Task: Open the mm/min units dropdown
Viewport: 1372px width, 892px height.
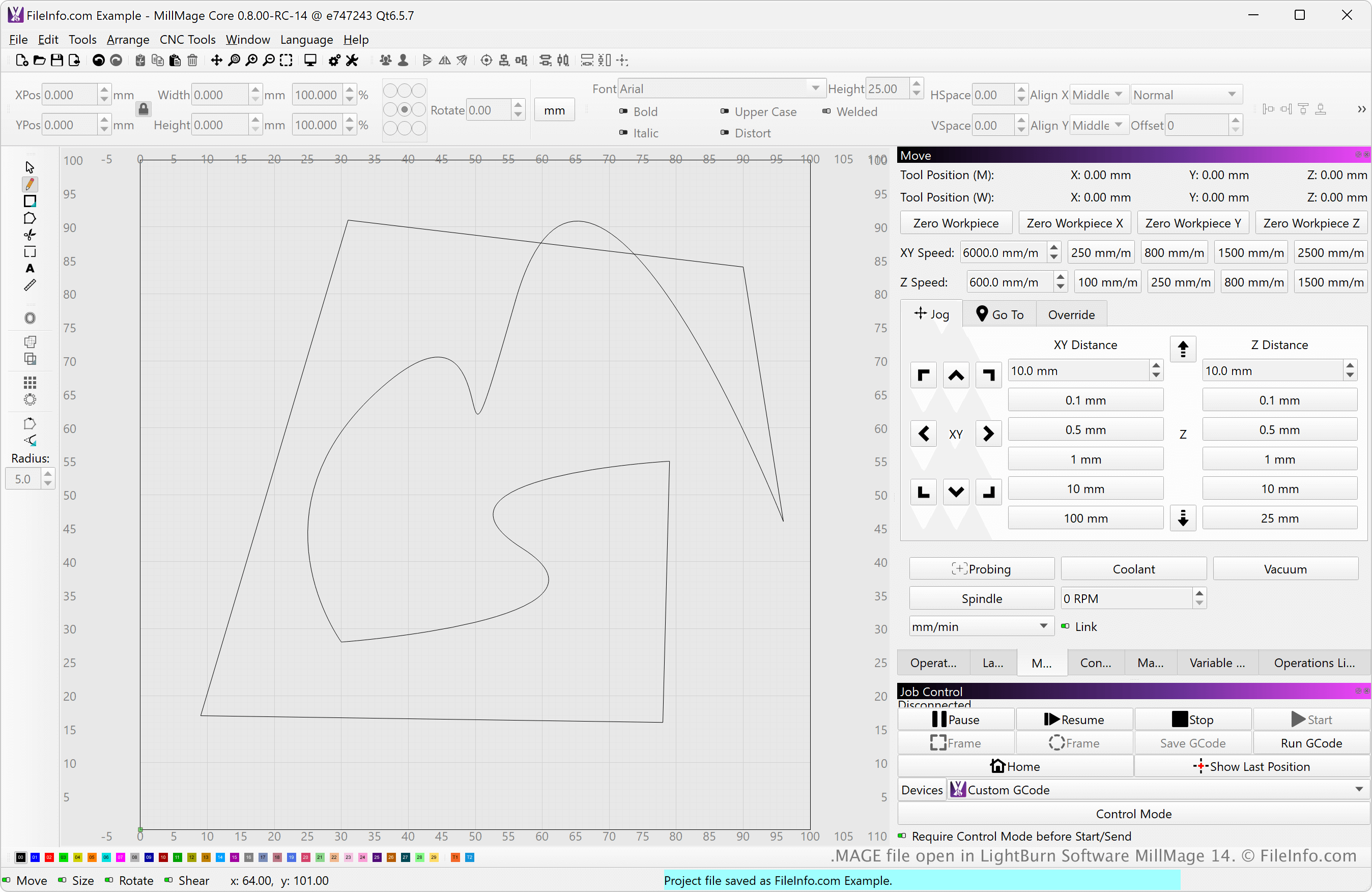Action: [x=981, y=626]
